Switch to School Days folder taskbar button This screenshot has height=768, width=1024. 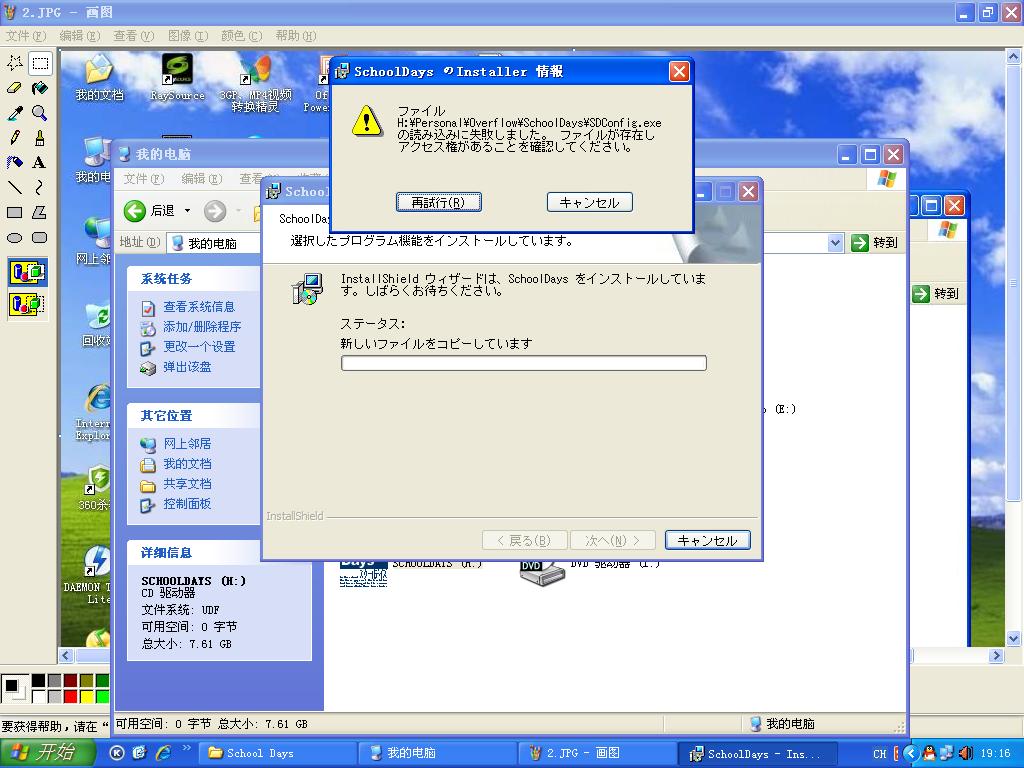pos(278,753)
